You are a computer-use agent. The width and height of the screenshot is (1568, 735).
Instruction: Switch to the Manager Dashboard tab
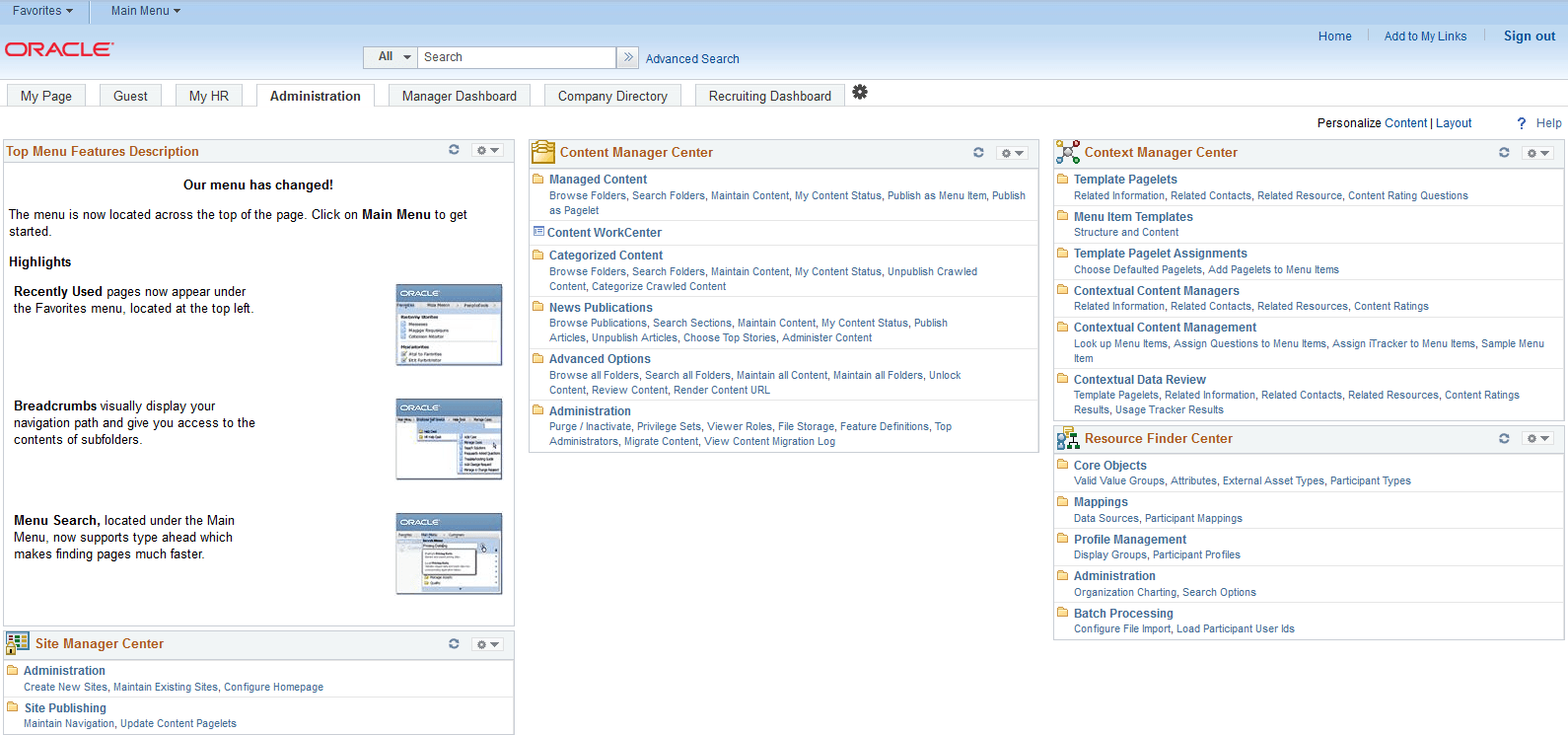460,96
